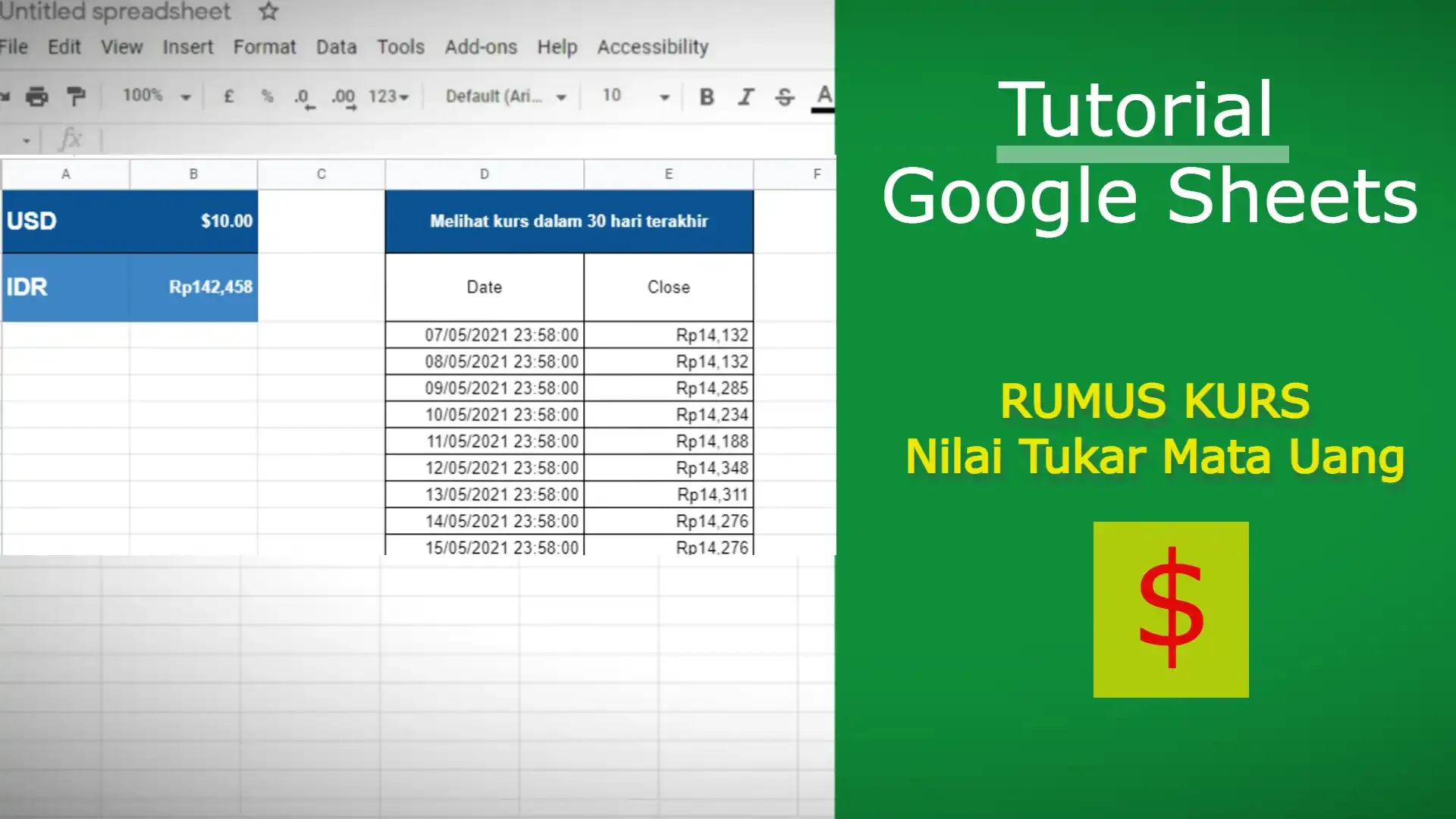Image resolution: width=1456 pixels, height=819 pixels.
Task: Select cell 12/05/2021 23:58:00
Action: click(485, 468)
